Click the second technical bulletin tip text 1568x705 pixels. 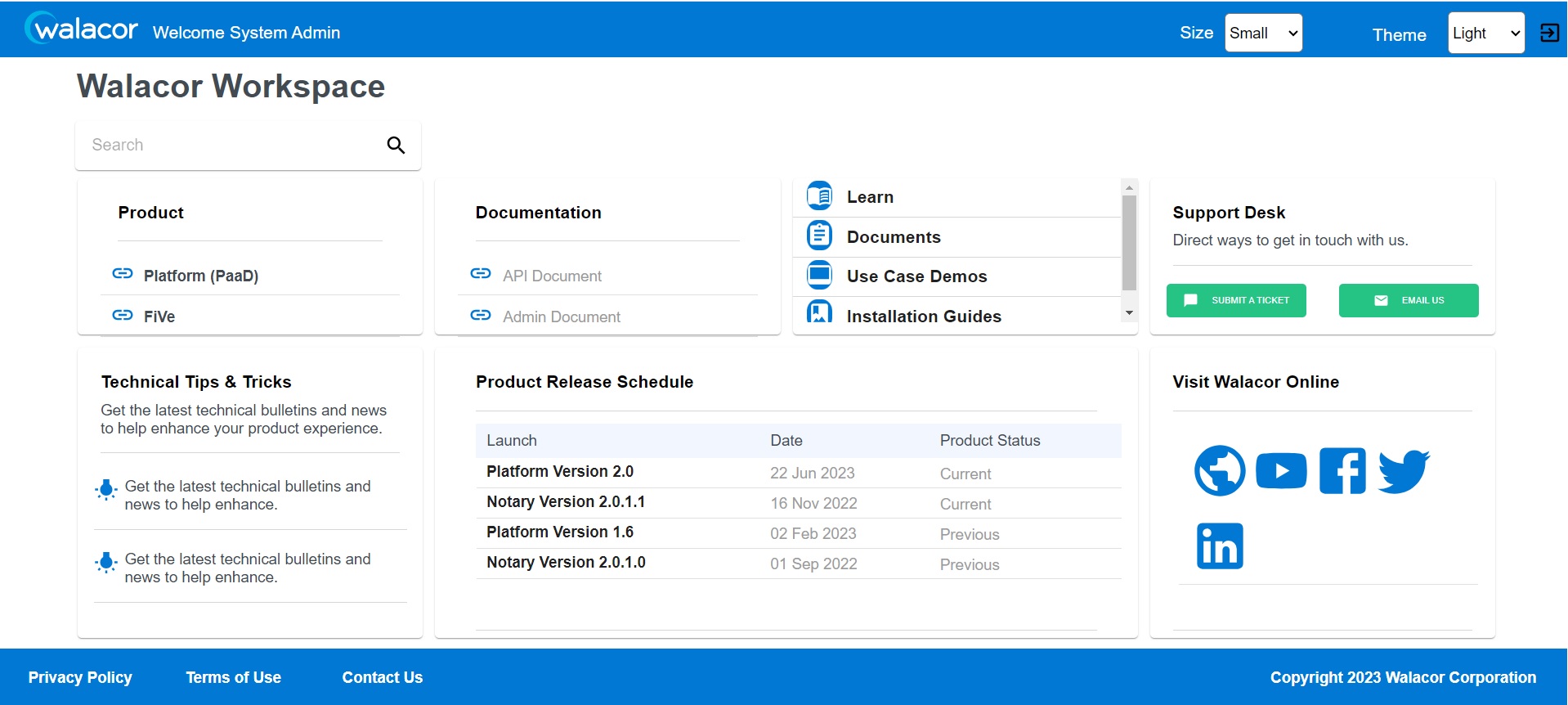248,568
